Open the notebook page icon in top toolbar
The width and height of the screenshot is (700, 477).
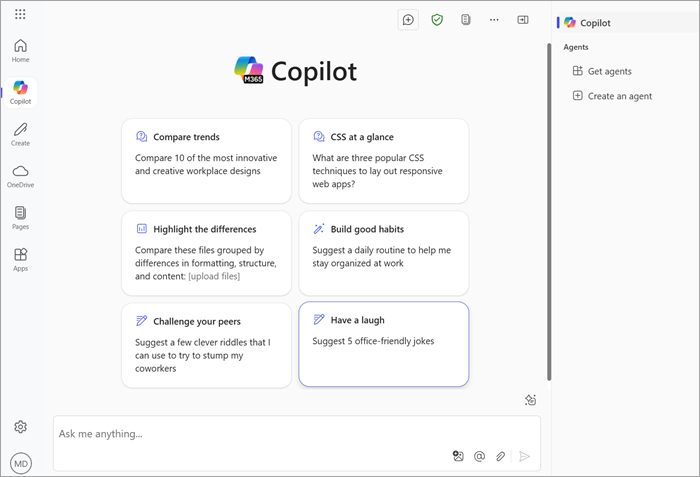(x=466, y=20)
